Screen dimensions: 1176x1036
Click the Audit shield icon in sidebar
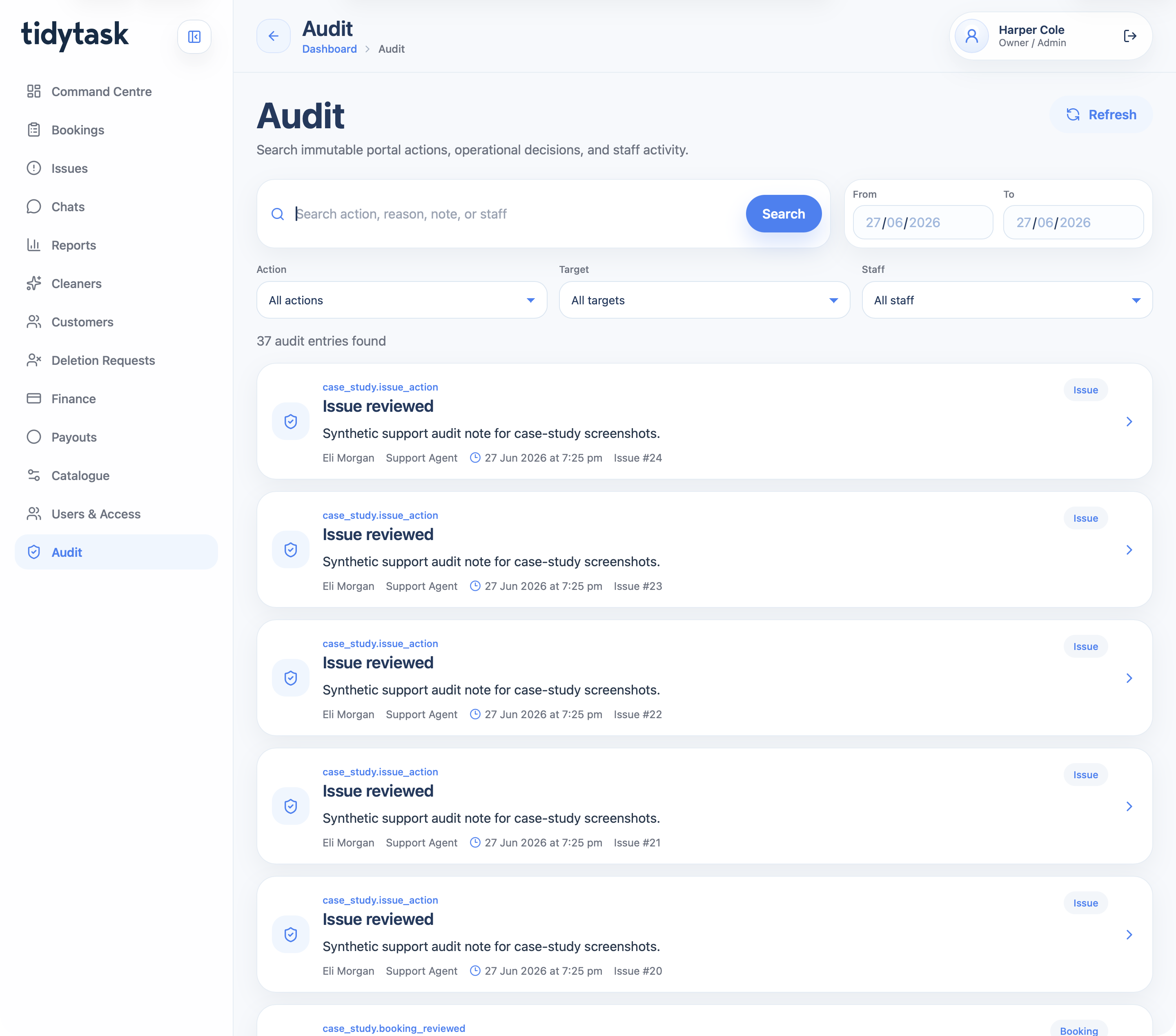pyautogui.click(x=34, y=552)
